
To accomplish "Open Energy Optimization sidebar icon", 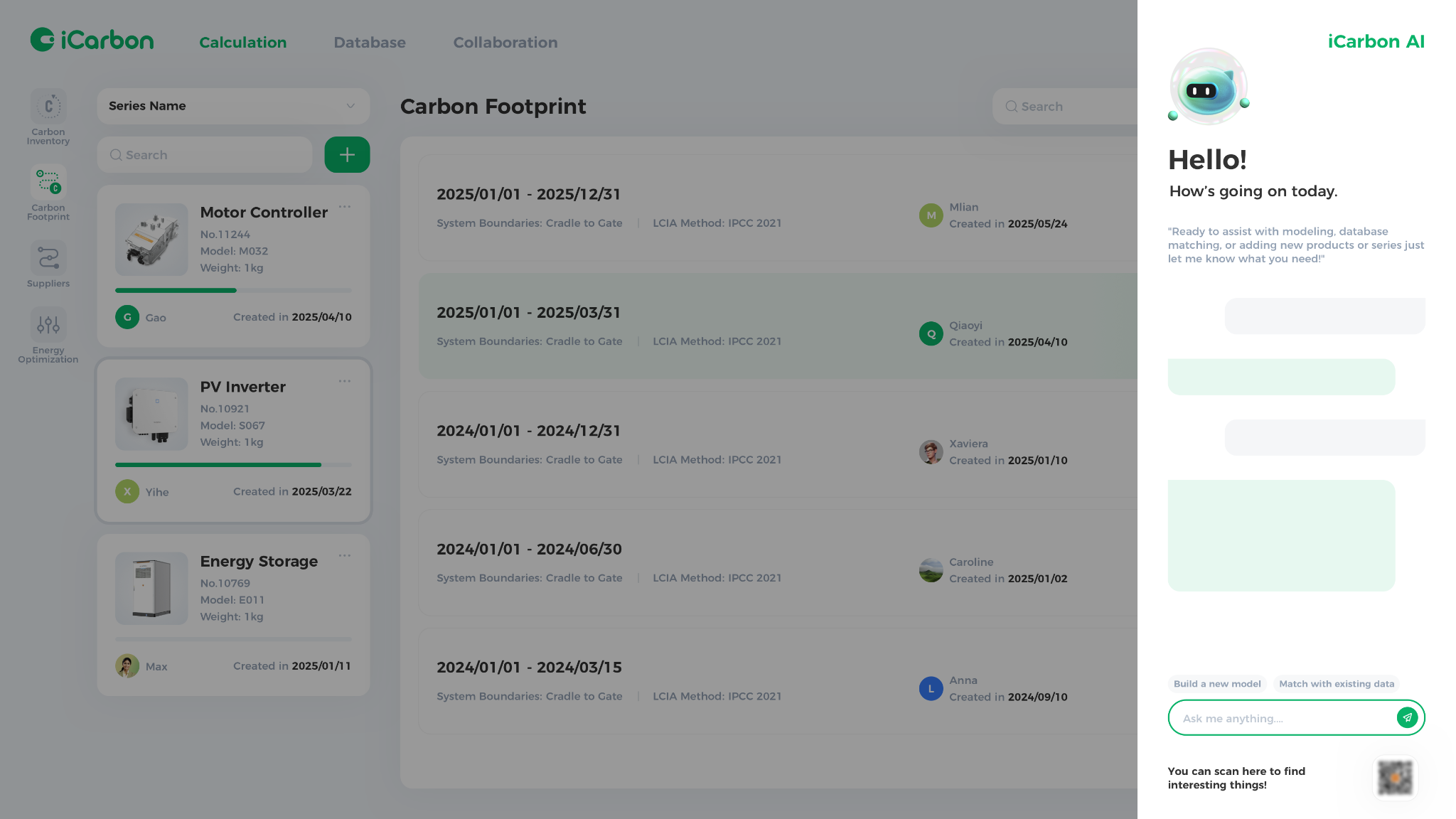I will coord(48,325).
